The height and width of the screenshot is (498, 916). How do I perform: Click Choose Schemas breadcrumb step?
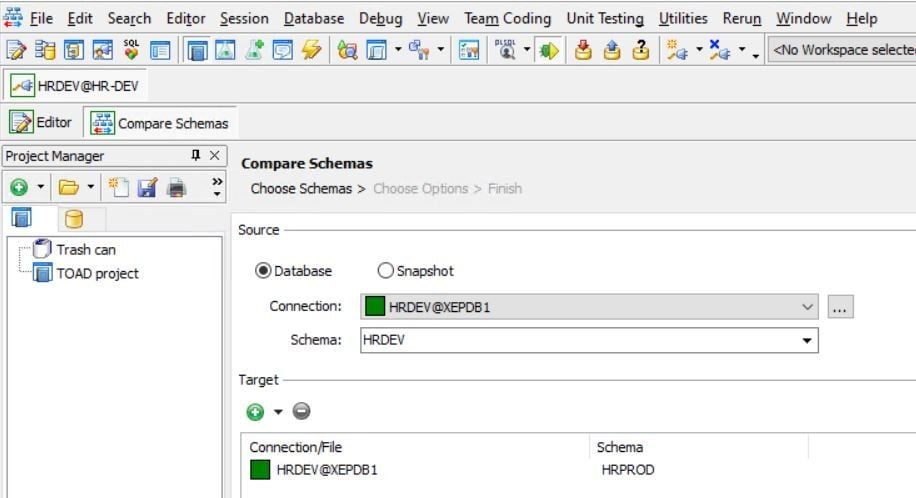click(x=301, y=189)
